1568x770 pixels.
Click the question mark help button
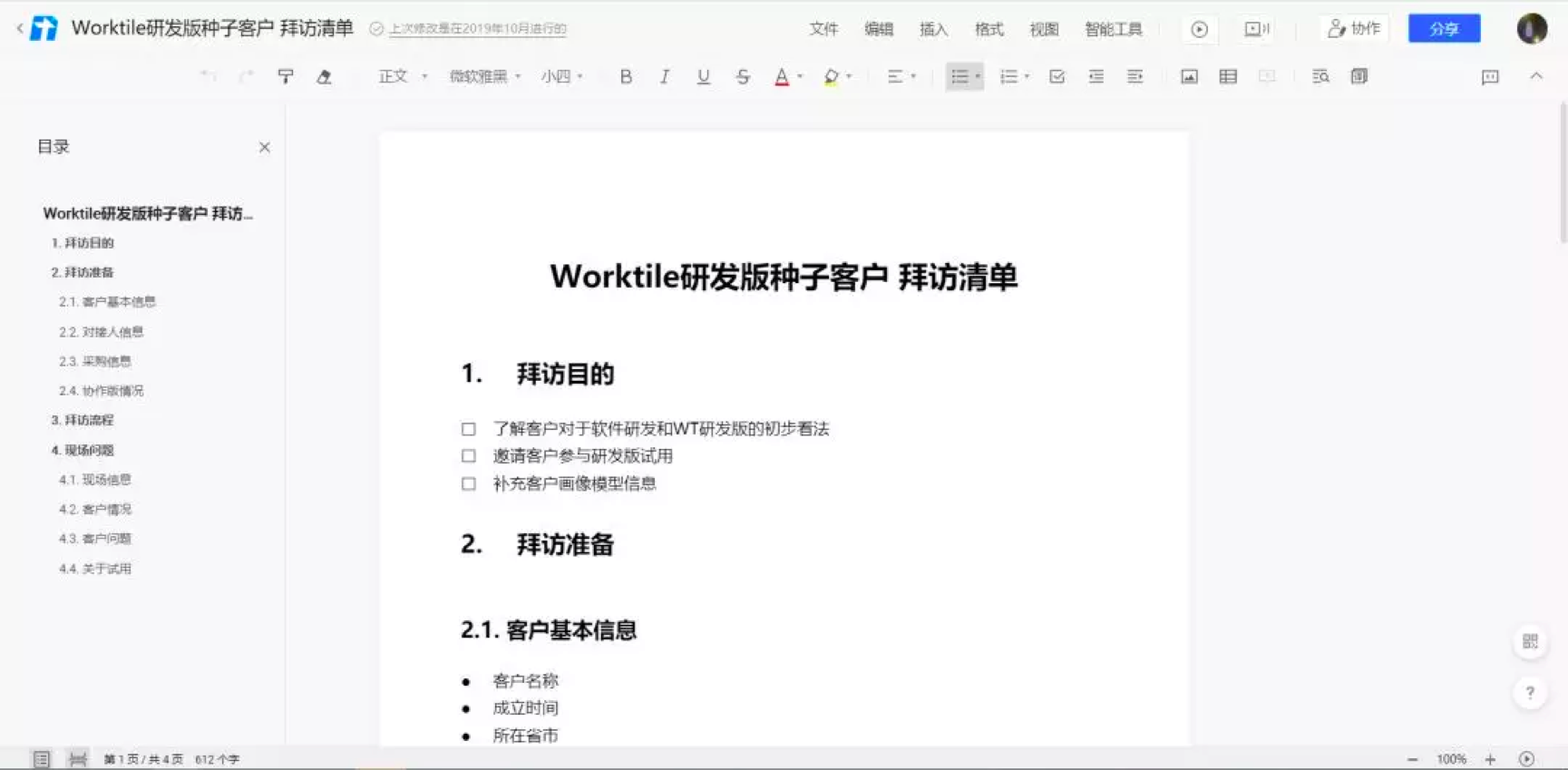[1530, 693]
